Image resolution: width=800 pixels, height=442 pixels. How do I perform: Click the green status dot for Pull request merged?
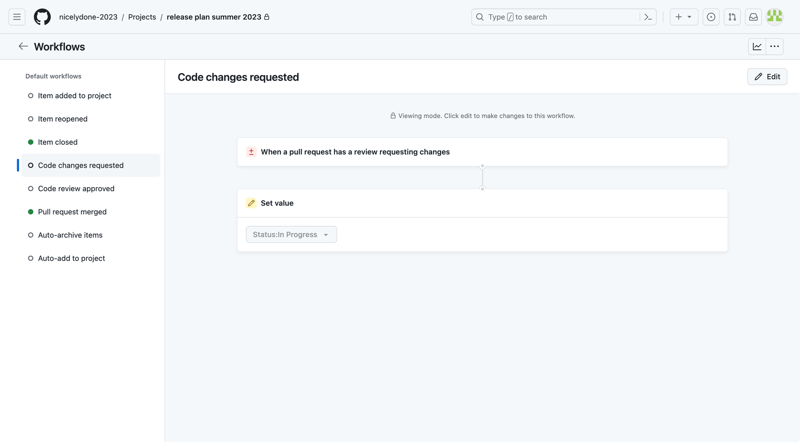coord(31,212)
